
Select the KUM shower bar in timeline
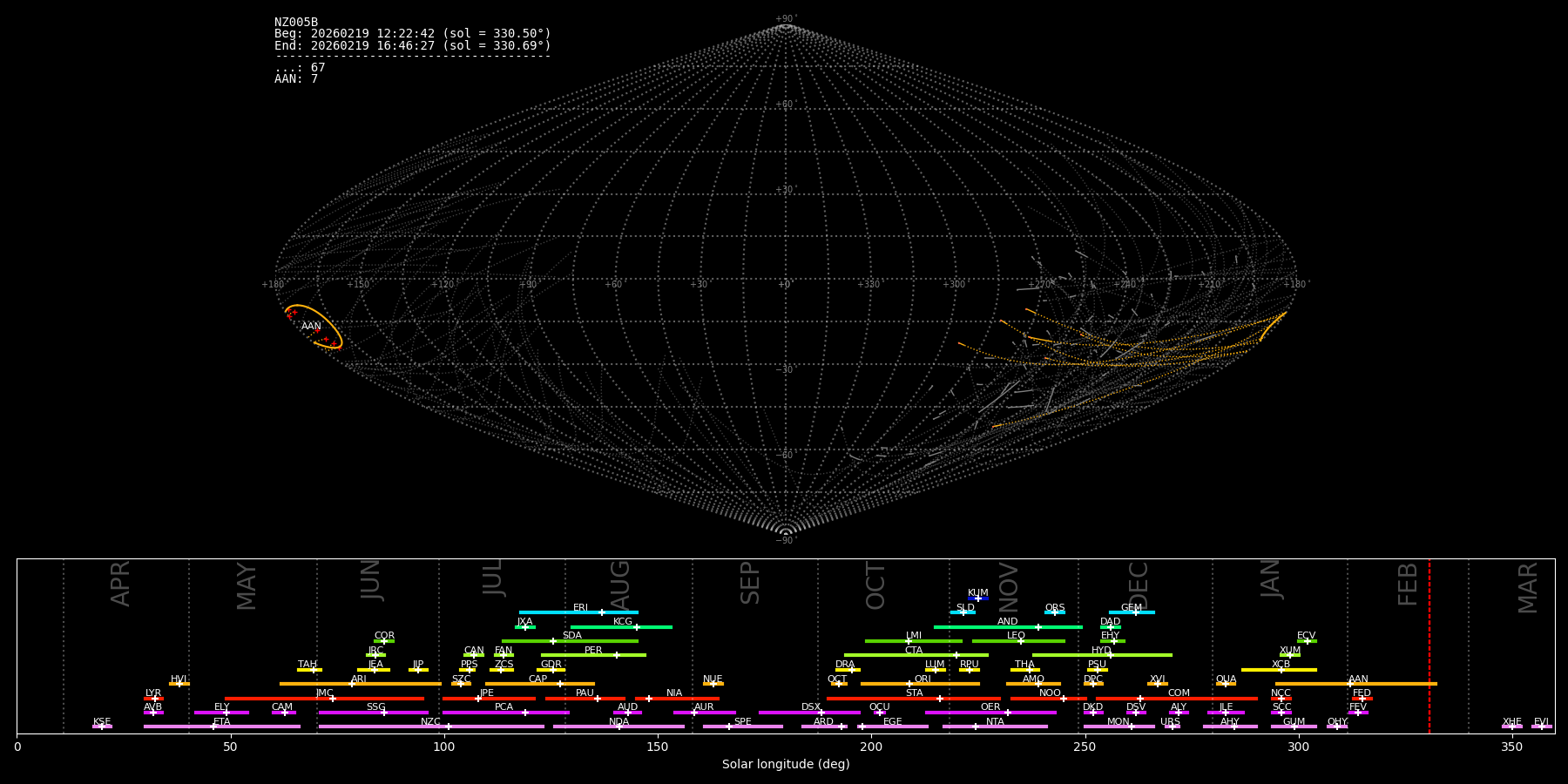(978, 598)
